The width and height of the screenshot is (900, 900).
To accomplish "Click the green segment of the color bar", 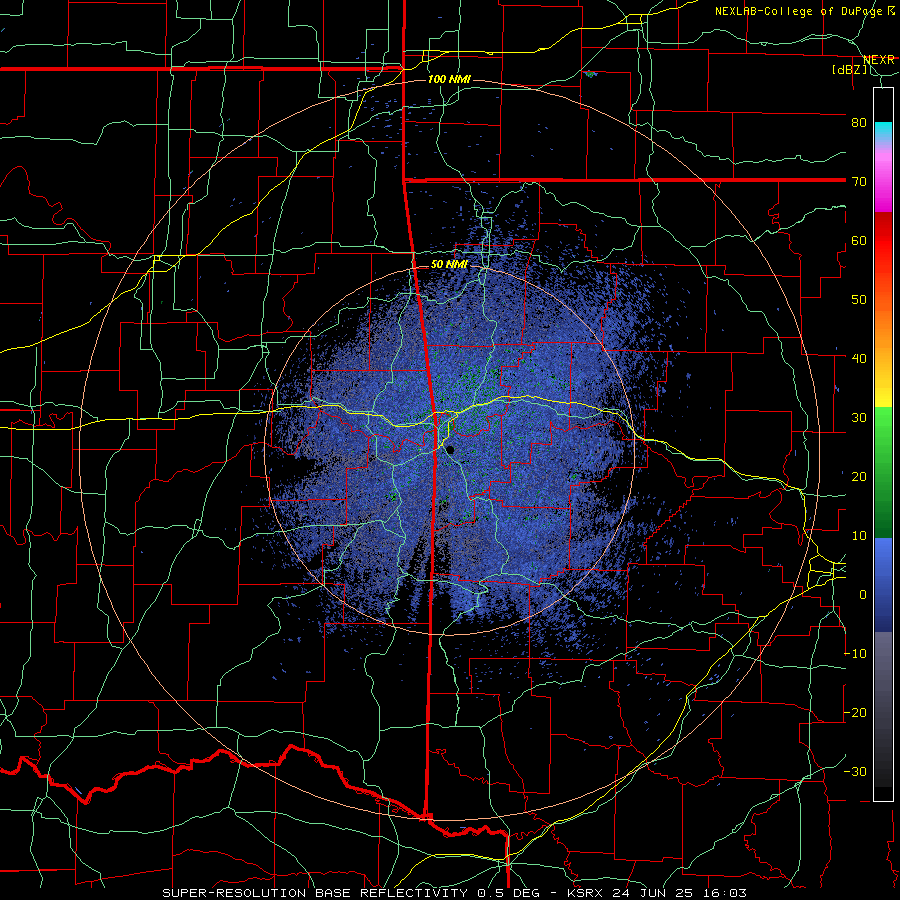I will 883,472.
